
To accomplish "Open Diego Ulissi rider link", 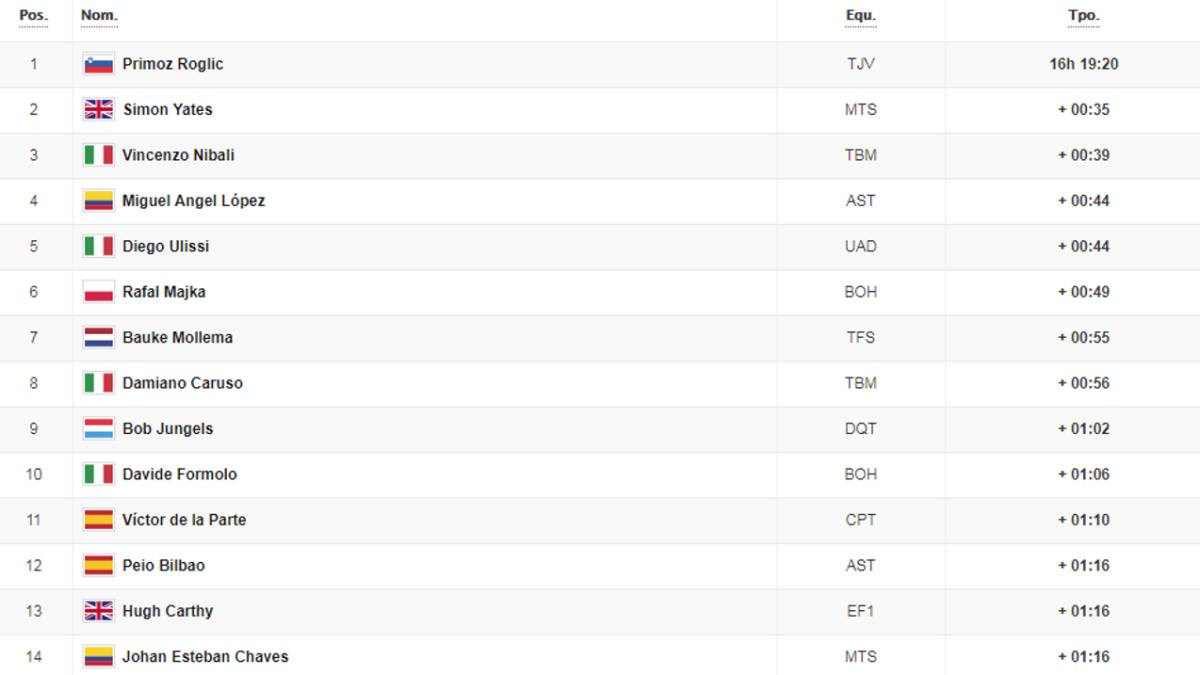I will pos(166,246).
